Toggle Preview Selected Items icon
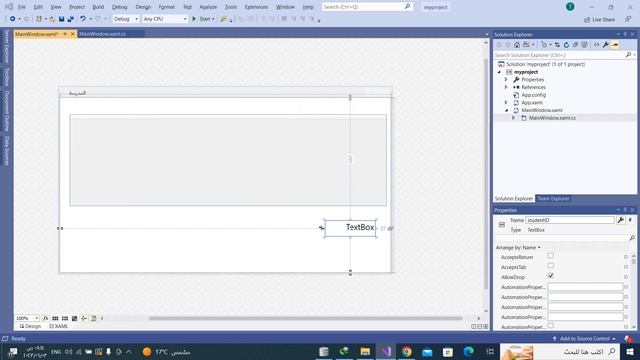The image size is (640, 360). (x=615, y=44)
